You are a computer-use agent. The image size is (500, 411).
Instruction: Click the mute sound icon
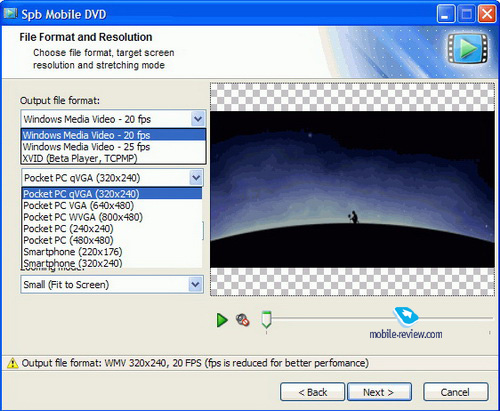click(243, 320)
